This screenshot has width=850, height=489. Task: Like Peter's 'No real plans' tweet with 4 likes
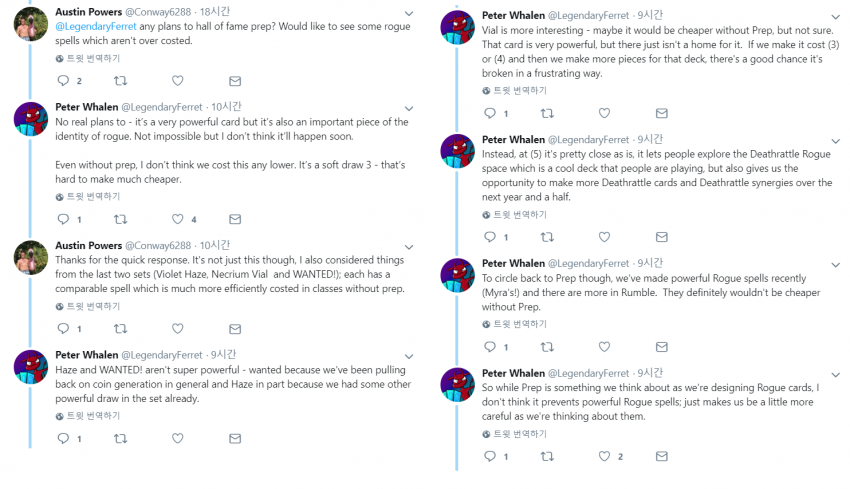178,219
